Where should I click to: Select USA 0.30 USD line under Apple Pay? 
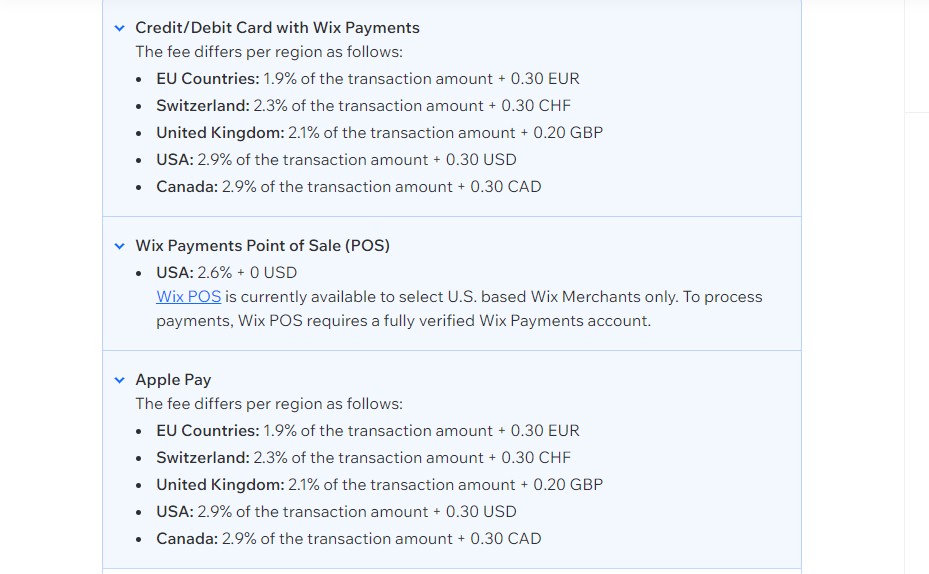tap(337, 512)
